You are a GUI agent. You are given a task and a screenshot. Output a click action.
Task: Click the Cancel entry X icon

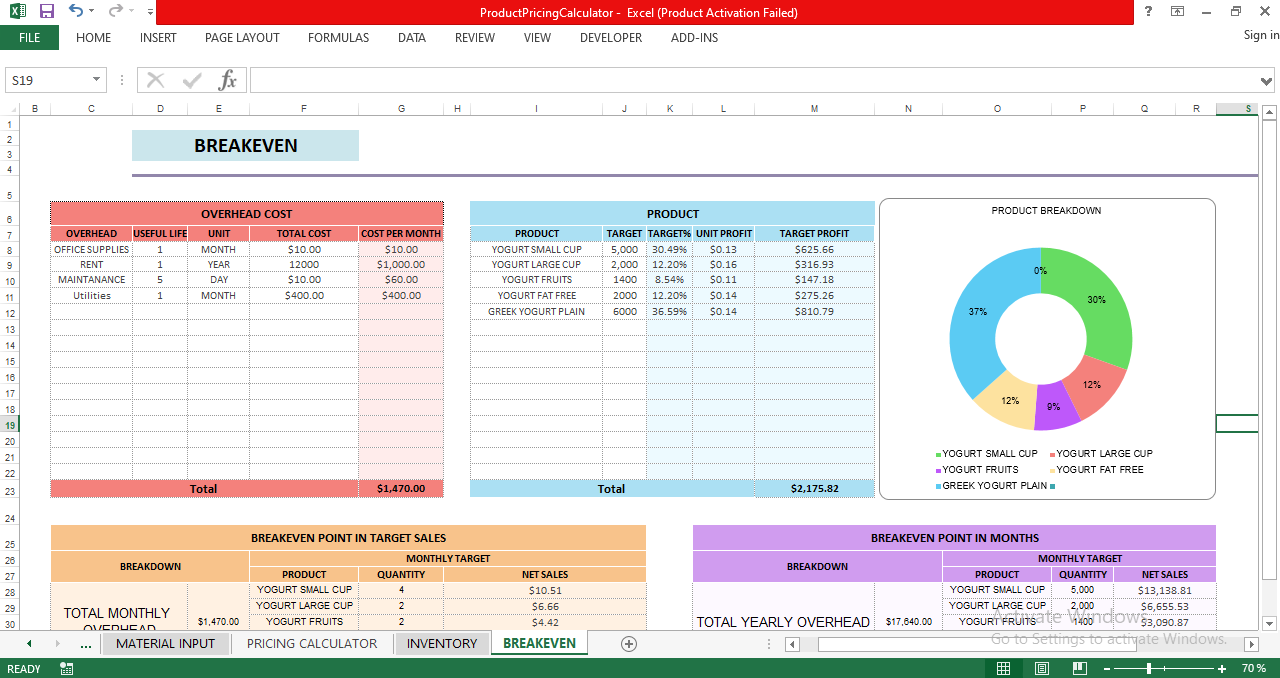[156, 80]
